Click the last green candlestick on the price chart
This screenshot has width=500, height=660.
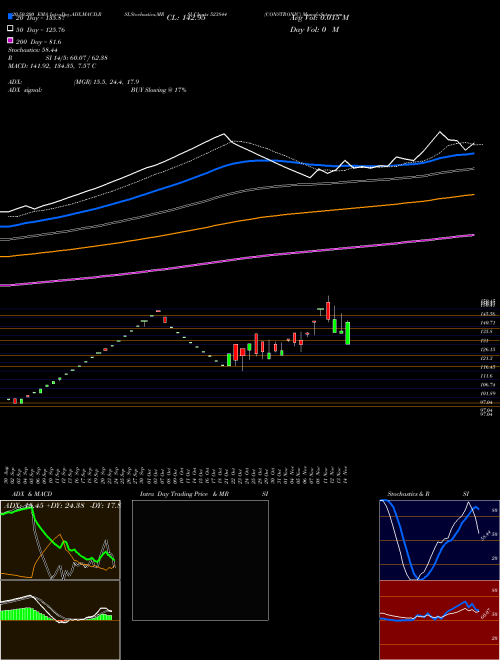(x=348, y=333)
